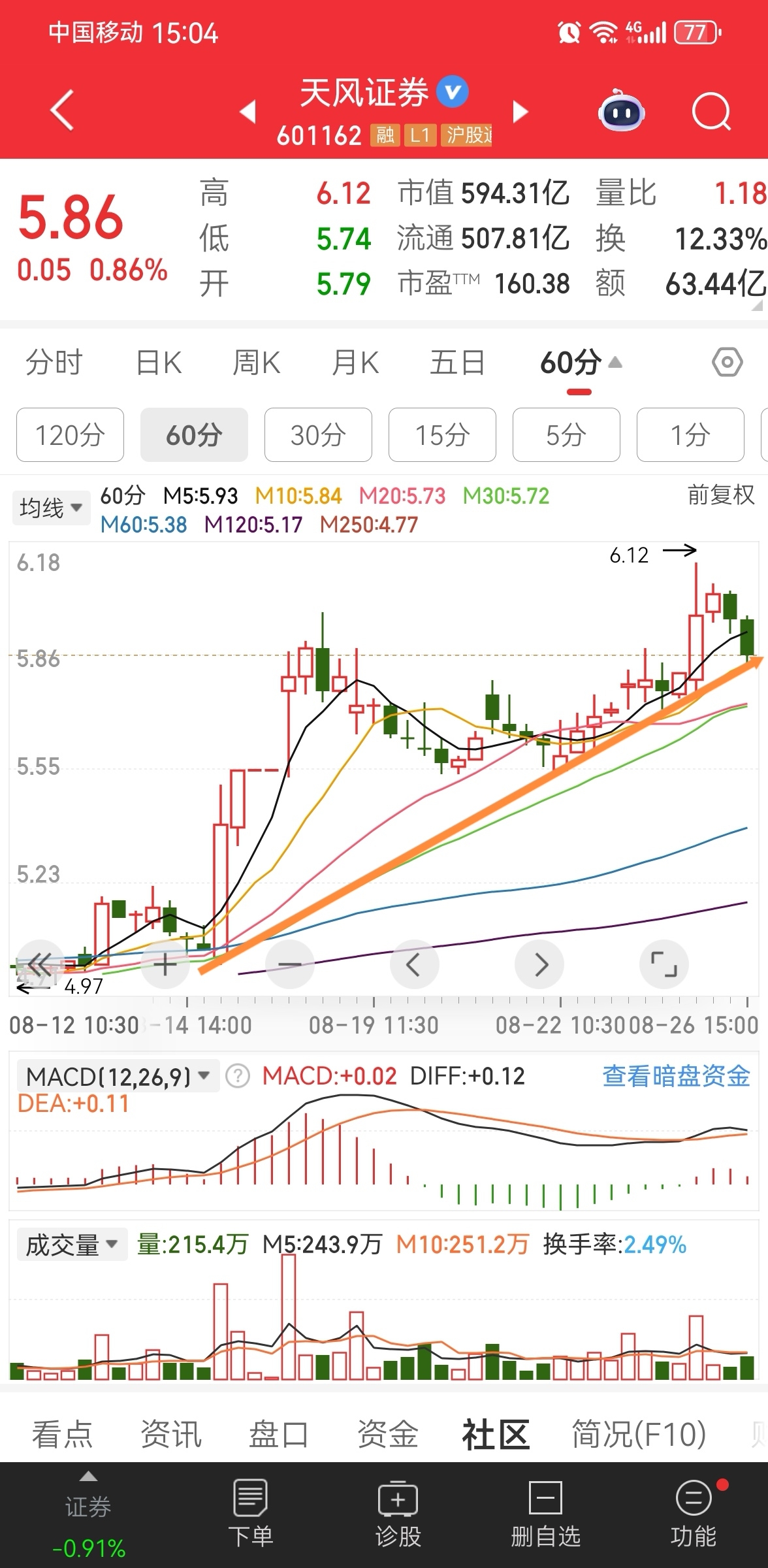The height and width of the screenshot is (1568, 768).
Task: Open the MACD(12,26,9) indicator dropdown
Action: pos(118,1076)
